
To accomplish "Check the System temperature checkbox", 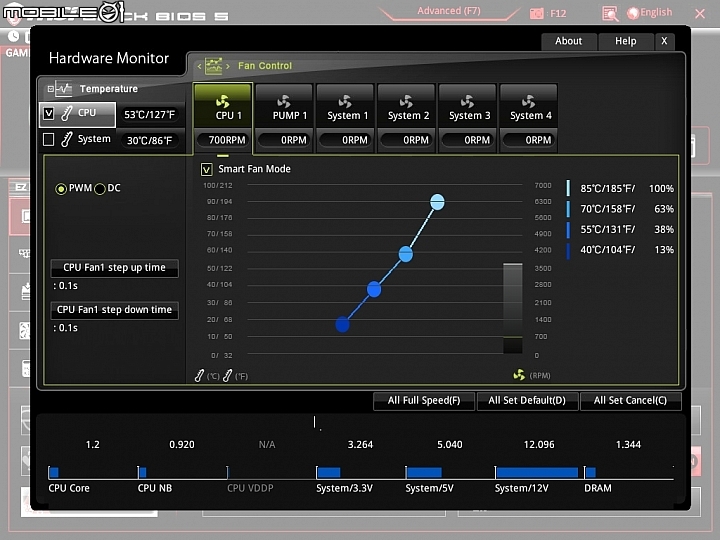I will tap(49, 139).
